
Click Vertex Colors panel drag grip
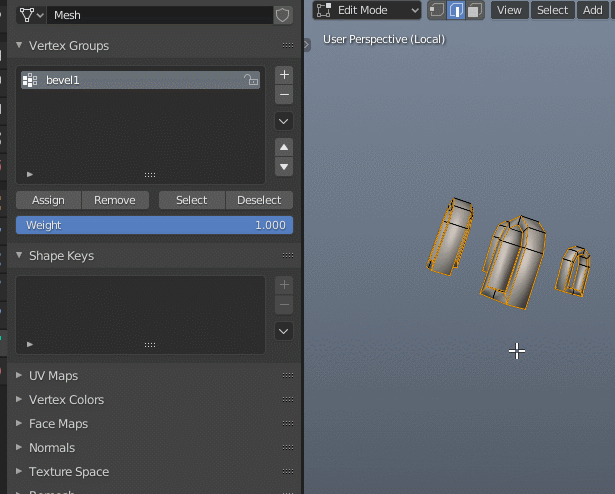click(288, 399)
